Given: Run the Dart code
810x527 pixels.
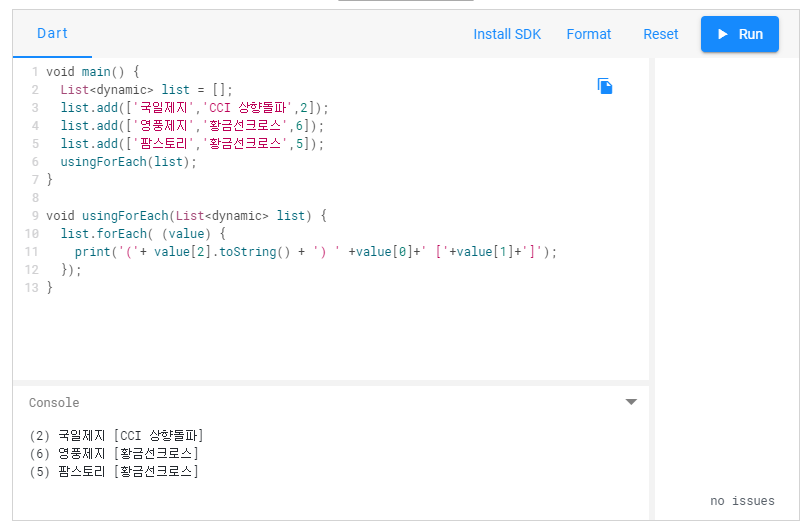Looking at the screenshot, I should [739, 34].
